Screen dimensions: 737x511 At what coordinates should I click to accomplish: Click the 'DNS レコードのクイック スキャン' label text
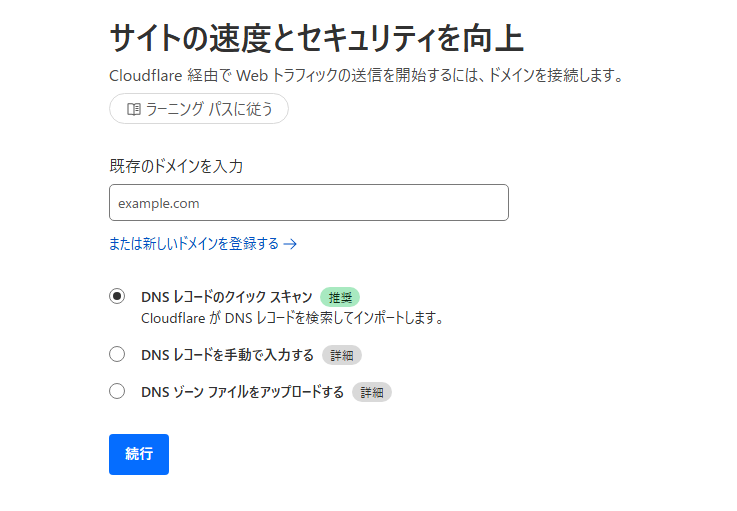point(227,296)
